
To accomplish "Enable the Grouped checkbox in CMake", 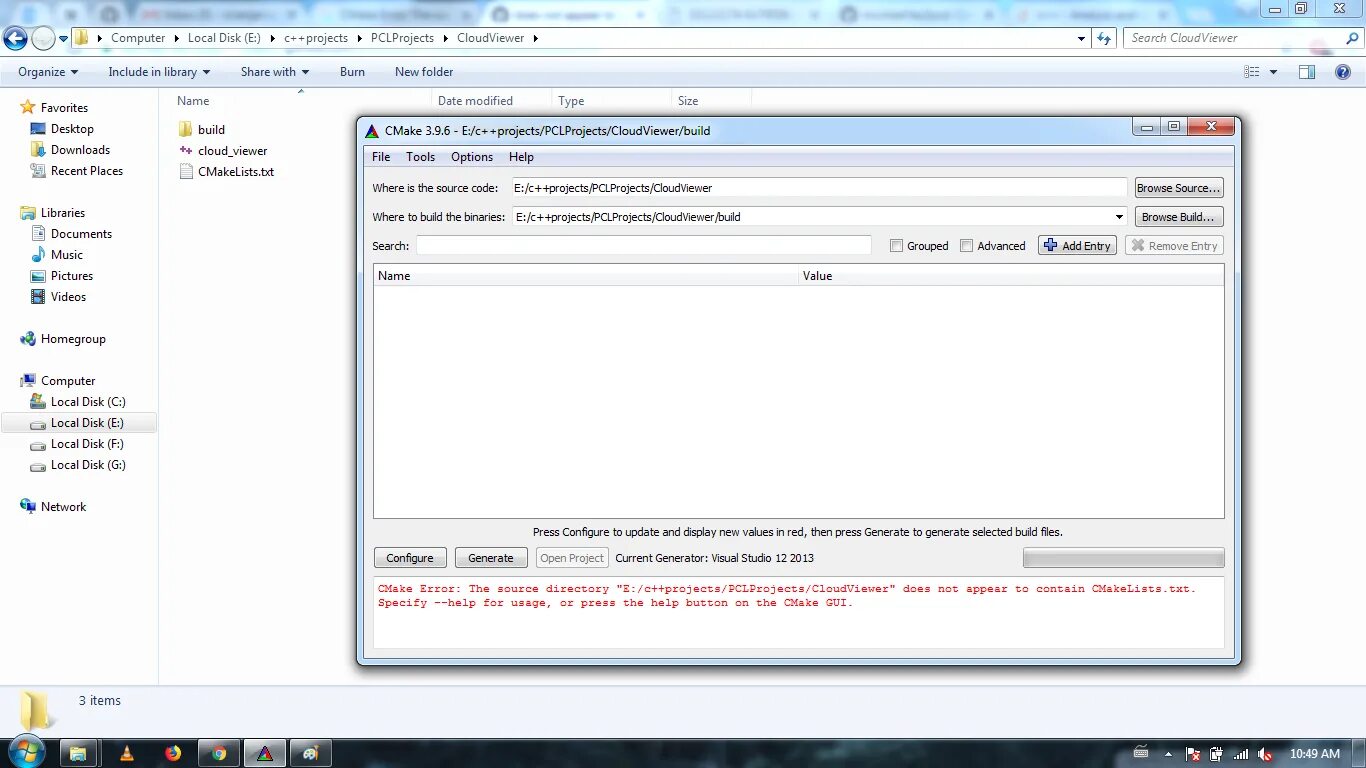I will click(x=897, y=246).
